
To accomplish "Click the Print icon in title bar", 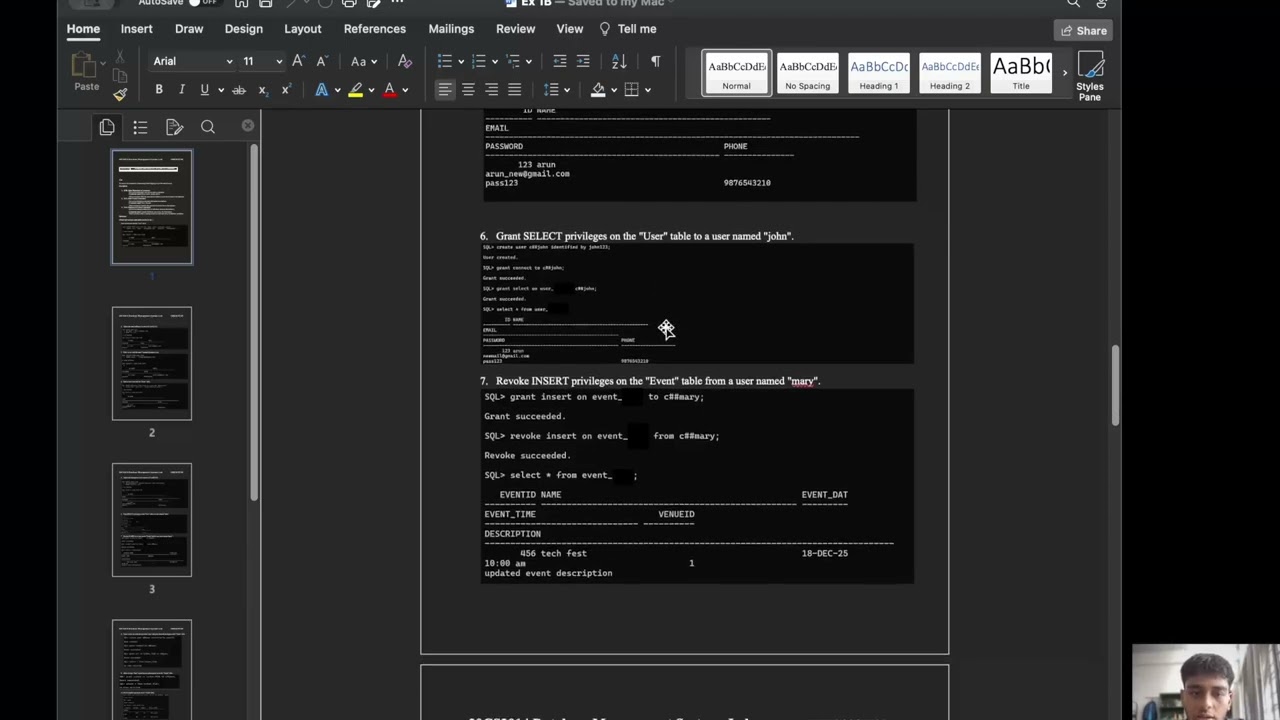I will (348, 3).
